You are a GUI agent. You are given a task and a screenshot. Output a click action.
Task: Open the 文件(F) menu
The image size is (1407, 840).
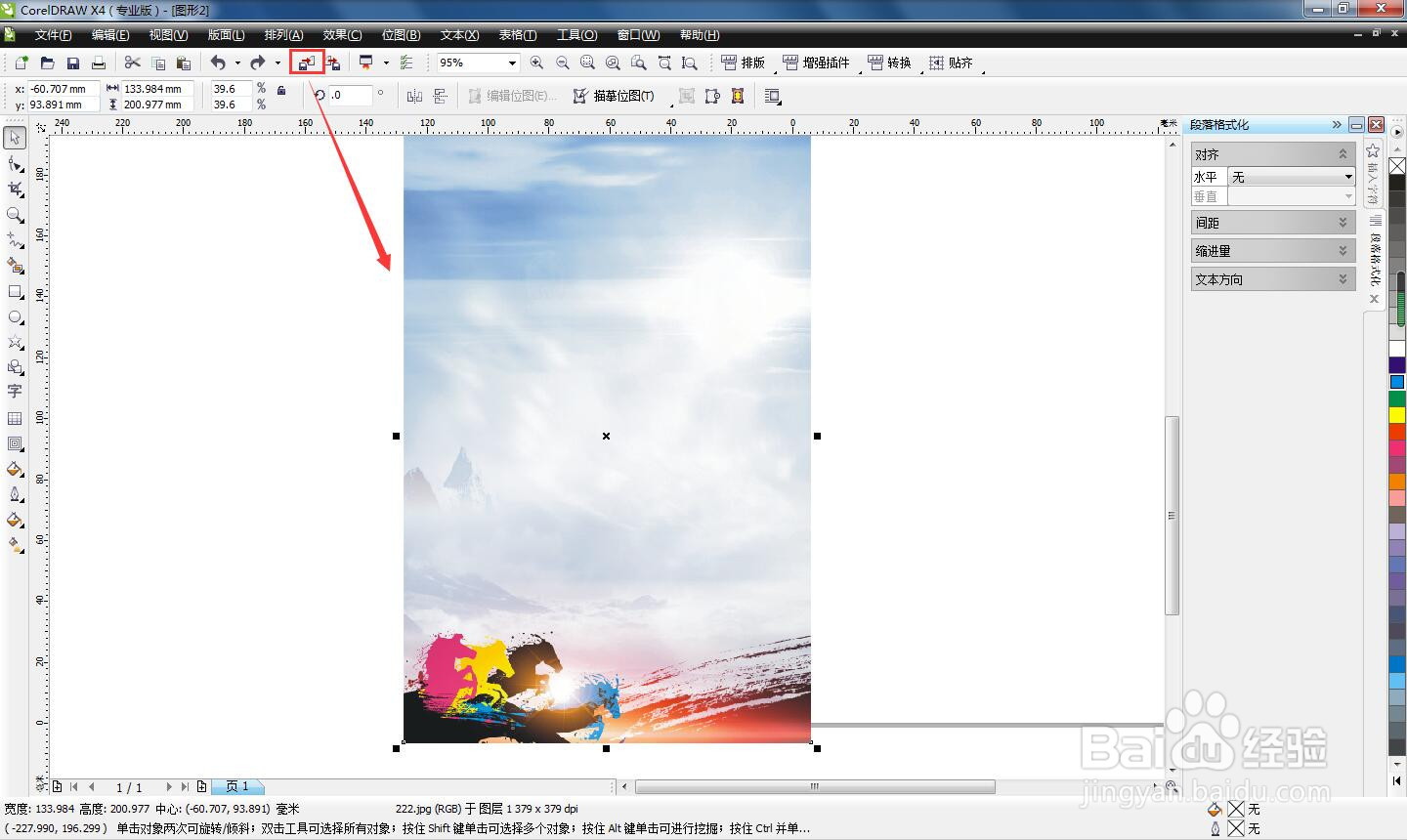(53, 35)
